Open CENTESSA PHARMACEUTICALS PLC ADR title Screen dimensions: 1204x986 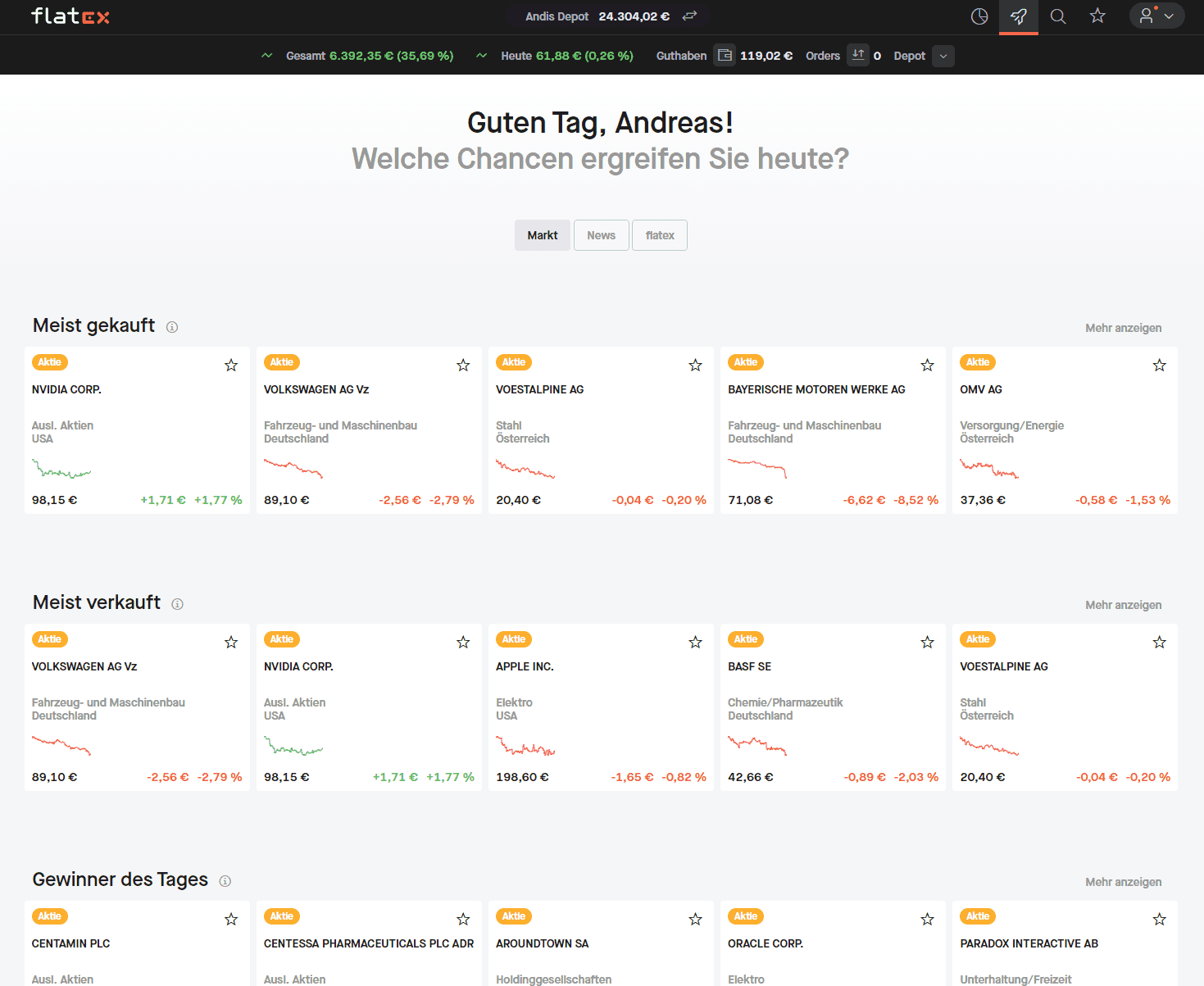pos(369,943)
